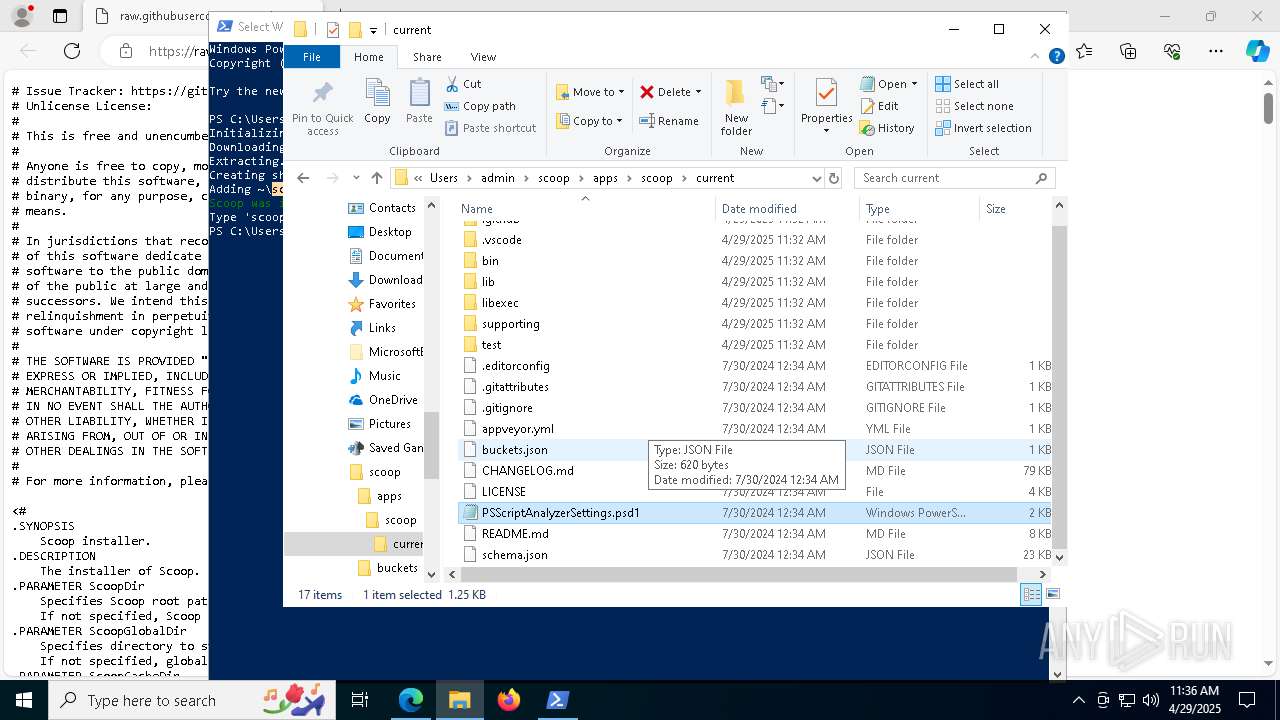Image resolution: width=1280 pixels, height=720 pixels.
Task: Select the libexec folder
Action: coord(500,303)
